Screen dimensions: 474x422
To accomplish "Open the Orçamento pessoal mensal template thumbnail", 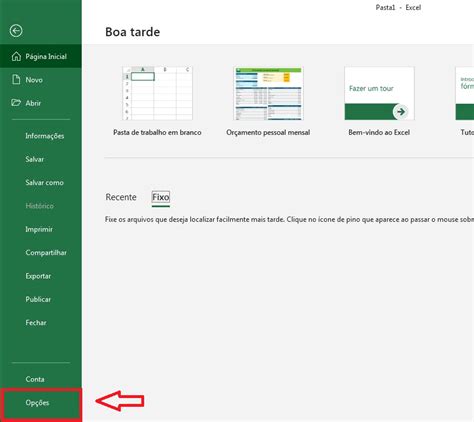I will [268, 93].
